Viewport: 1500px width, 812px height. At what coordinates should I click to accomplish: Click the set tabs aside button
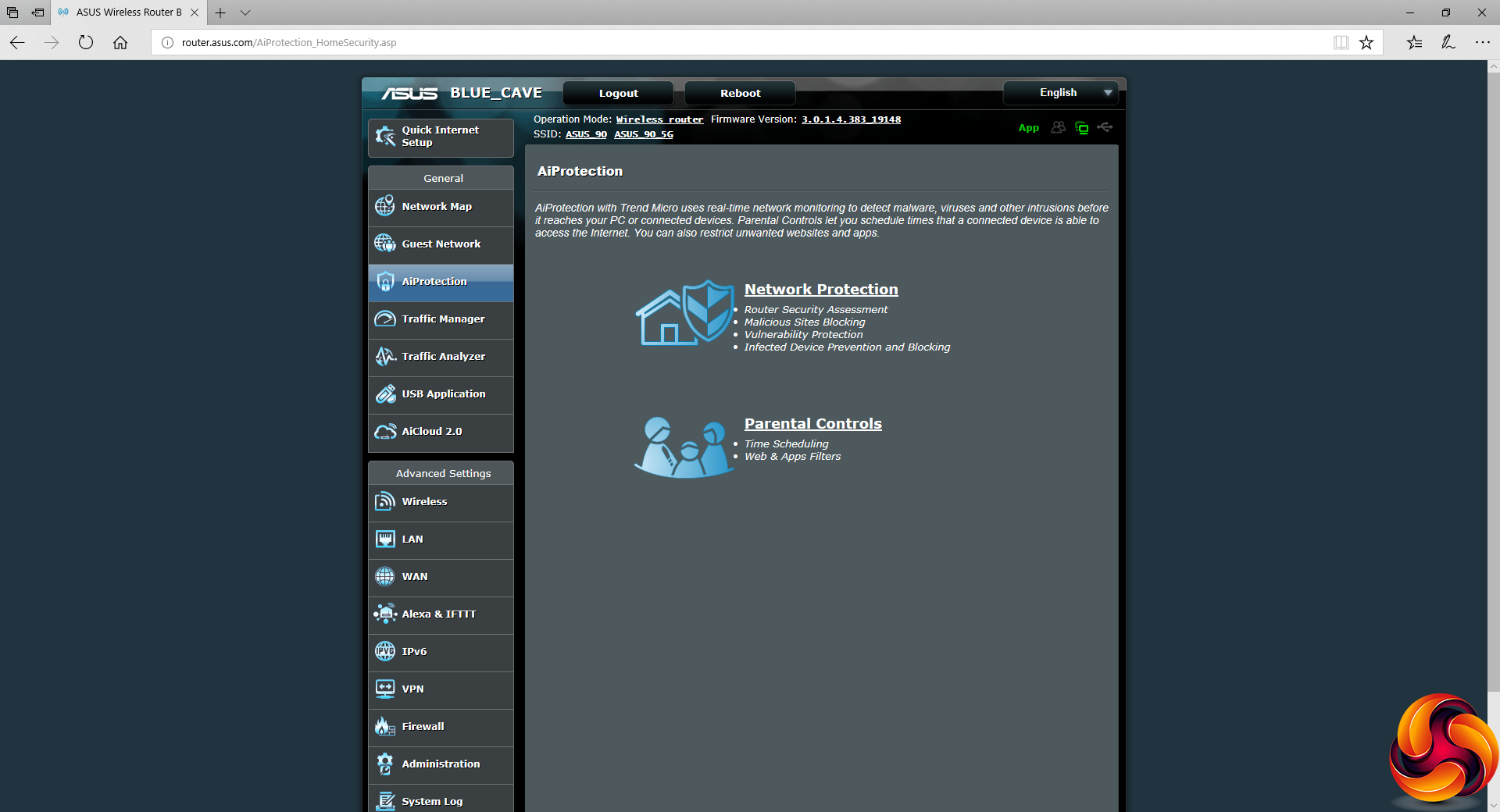pyautogui.click(x=37, y=12)
